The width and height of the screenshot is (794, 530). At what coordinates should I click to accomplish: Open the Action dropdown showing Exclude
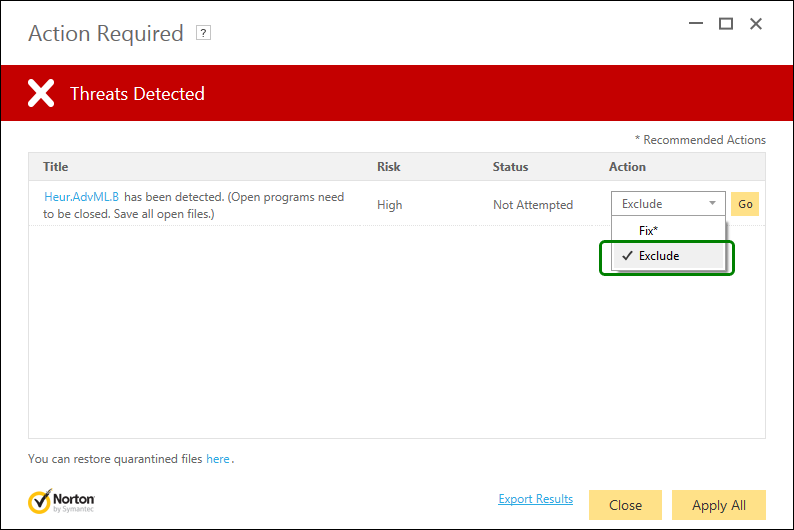[668, 203]
